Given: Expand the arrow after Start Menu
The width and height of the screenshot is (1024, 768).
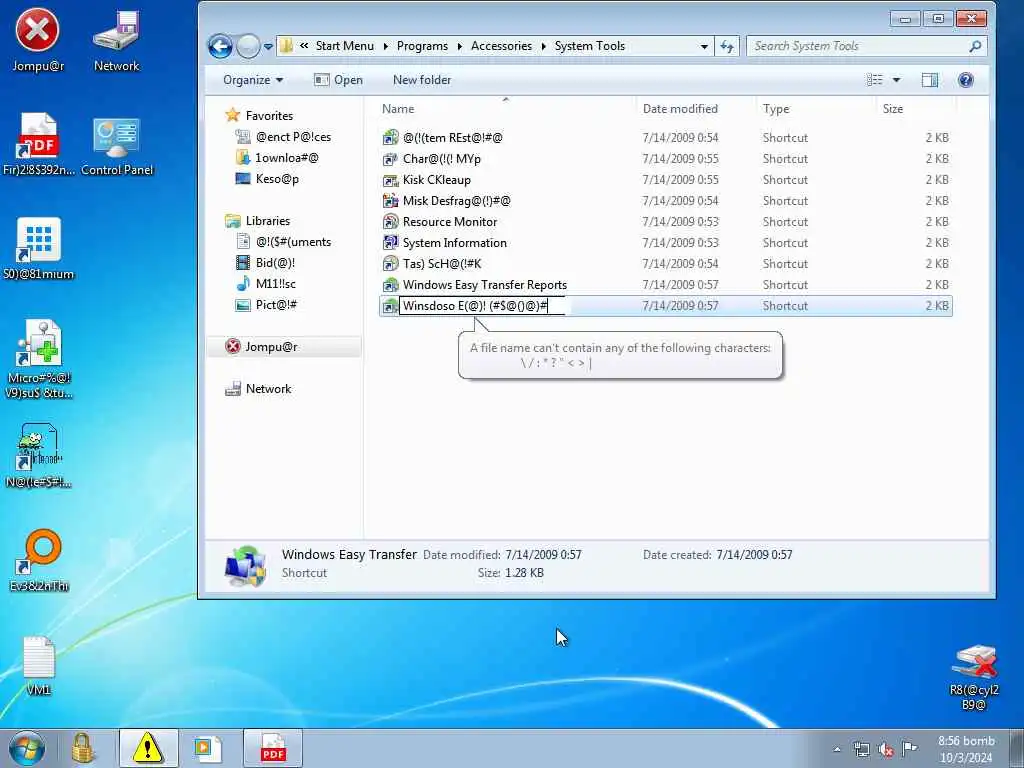Looking at the screenshot, I should (x=385, y=46).
